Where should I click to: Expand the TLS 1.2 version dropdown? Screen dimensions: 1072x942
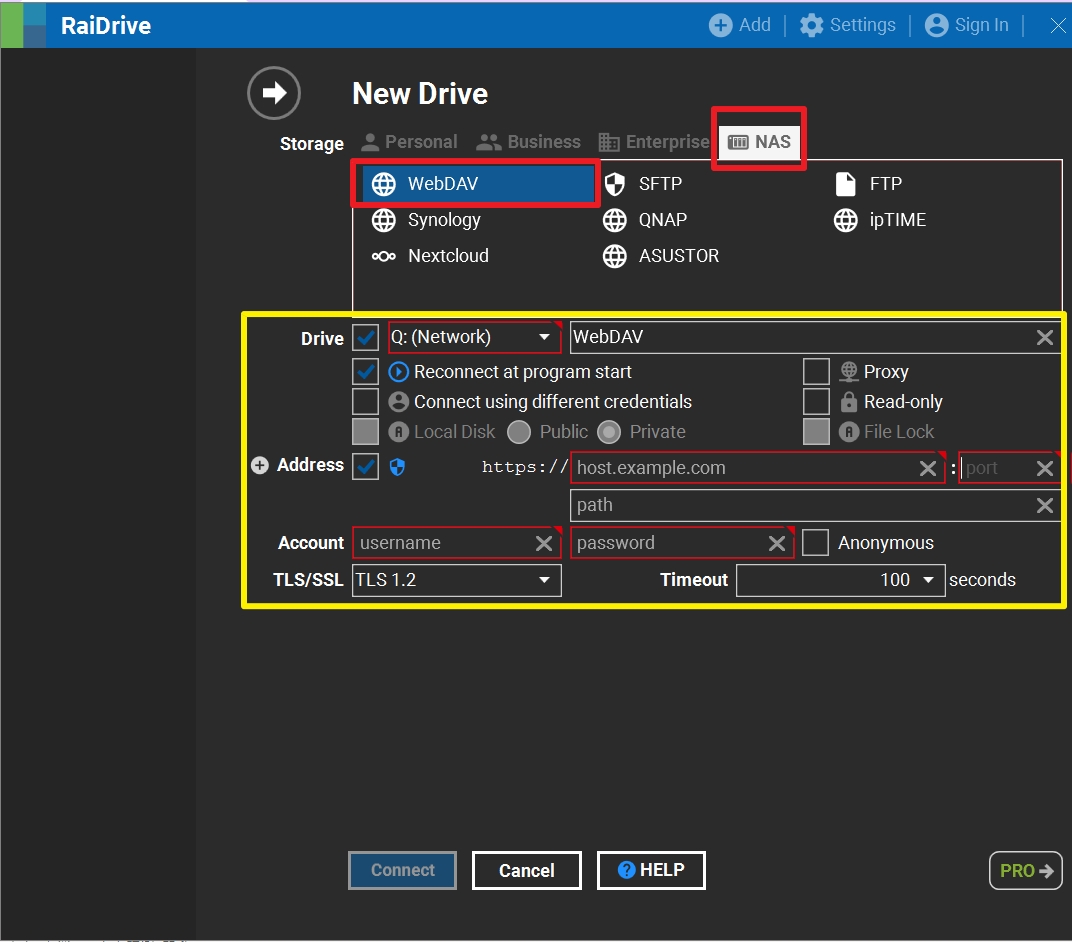pos(544,580)
